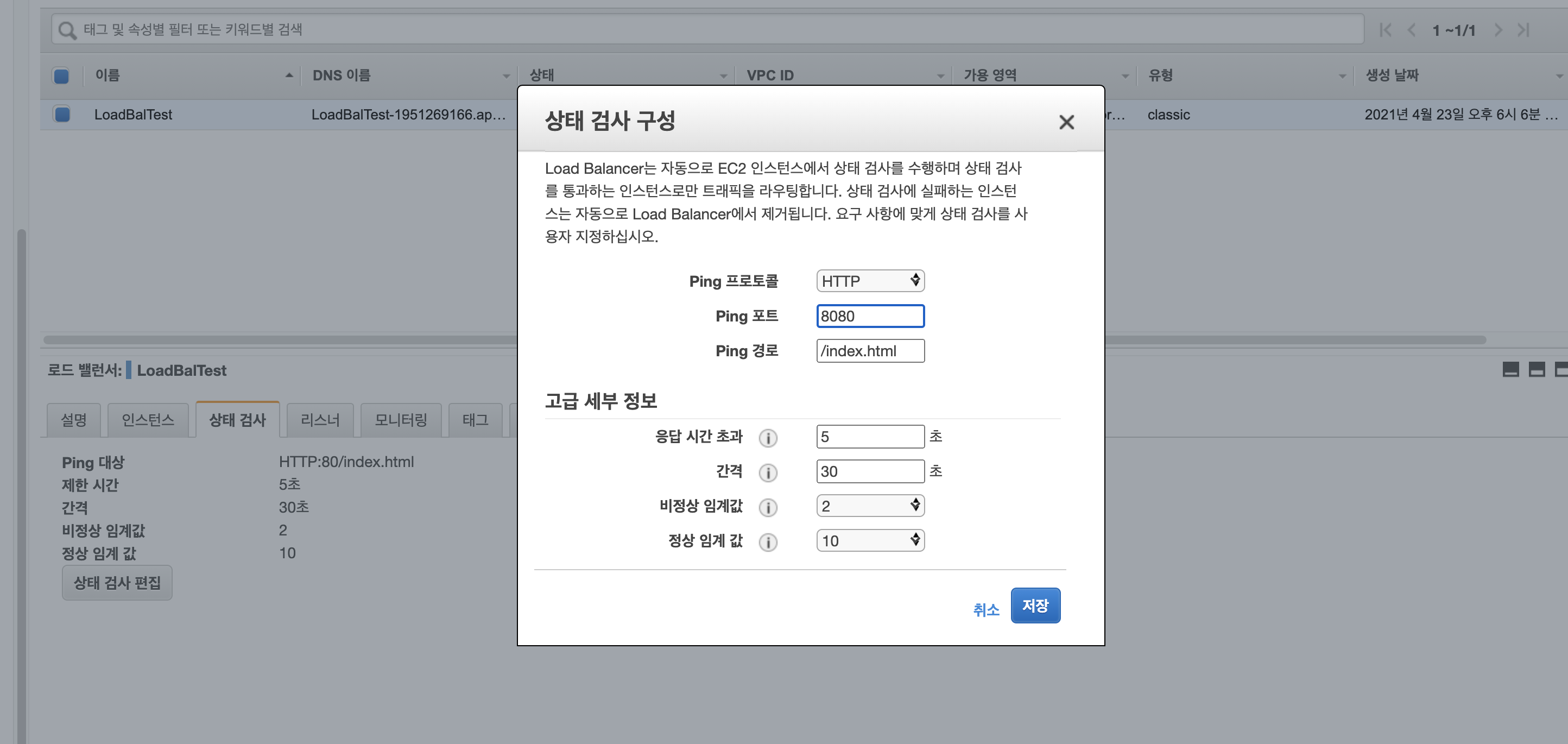Toggle the select-all checkbox in table header
The width and height of the screenshot is (1568, 744).
[x=61, y=75]
